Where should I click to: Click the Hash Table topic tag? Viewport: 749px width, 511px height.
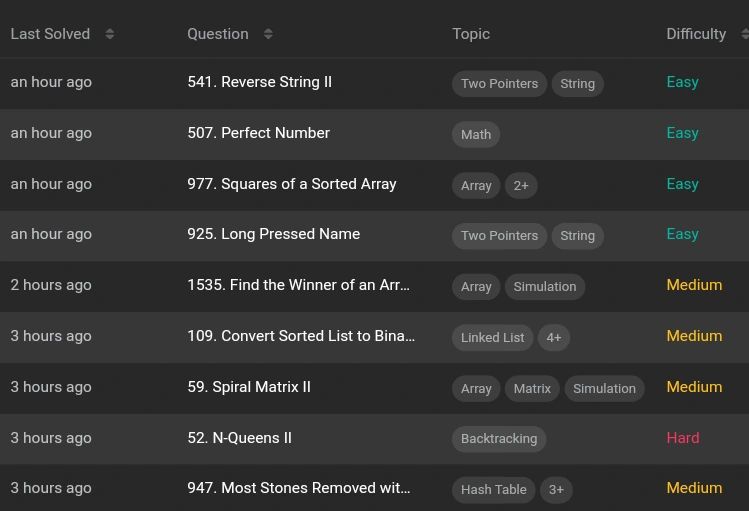493,490
